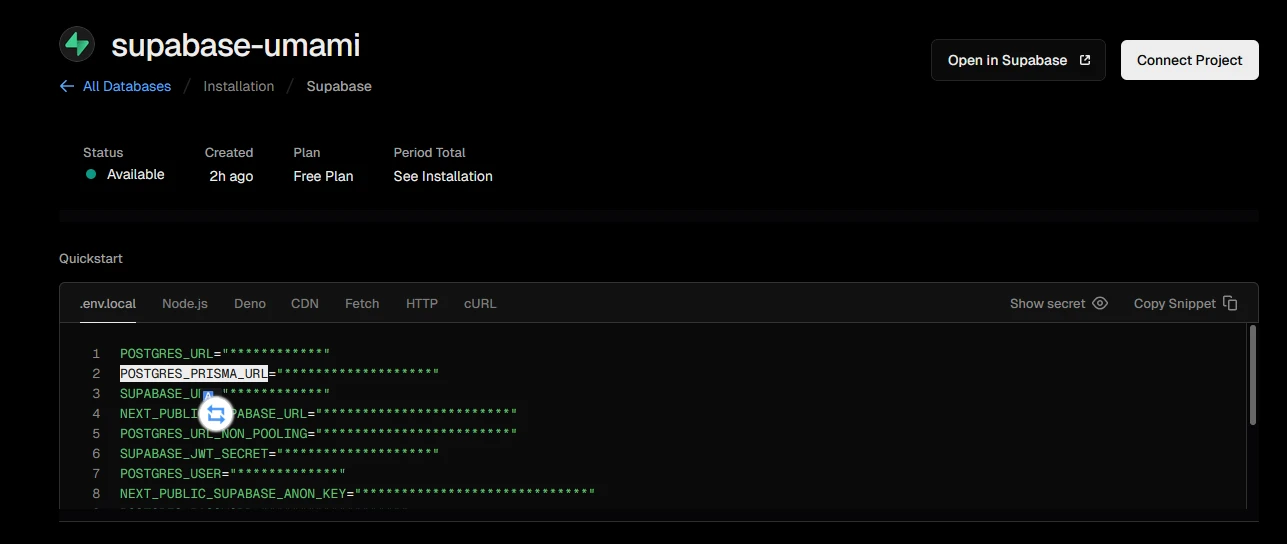This screenshot has height=544, width=1287.
Task: Select the Deno snippet tab
Action: (250, 303)
